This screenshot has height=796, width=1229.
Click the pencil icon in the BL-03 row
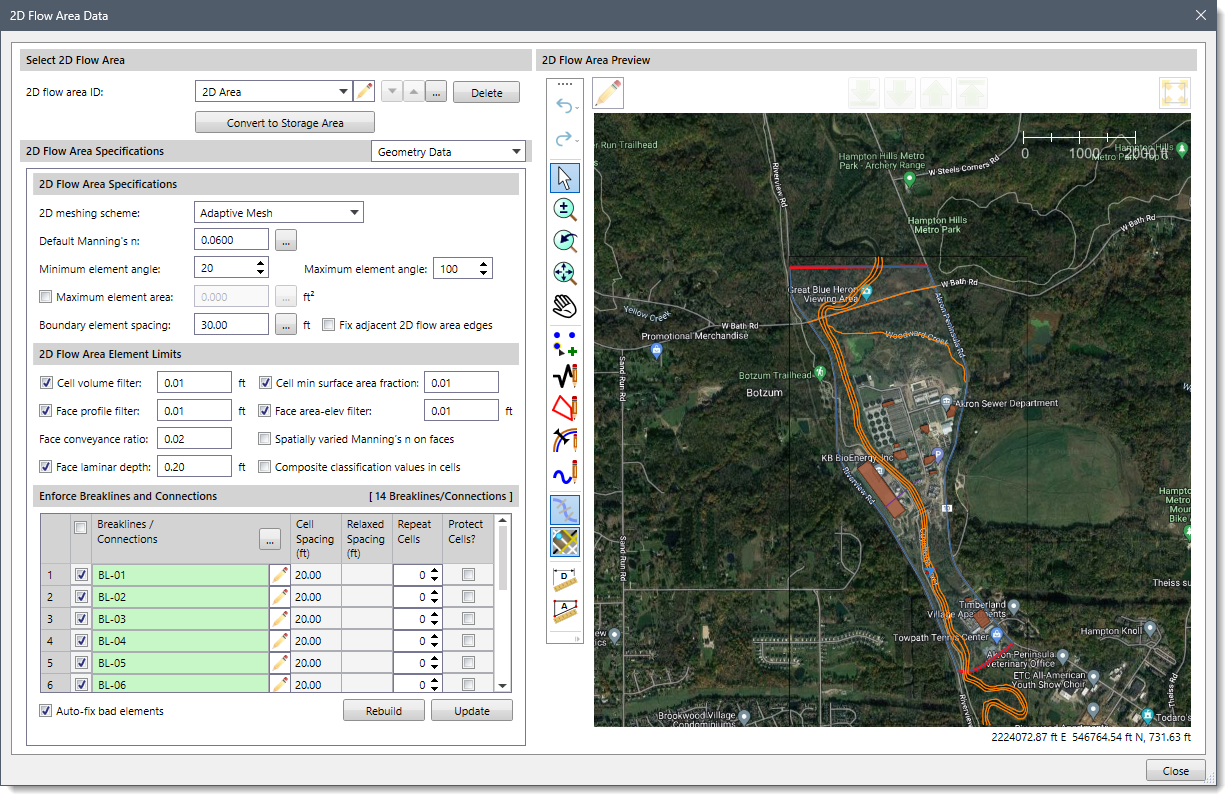click(280, 619)
